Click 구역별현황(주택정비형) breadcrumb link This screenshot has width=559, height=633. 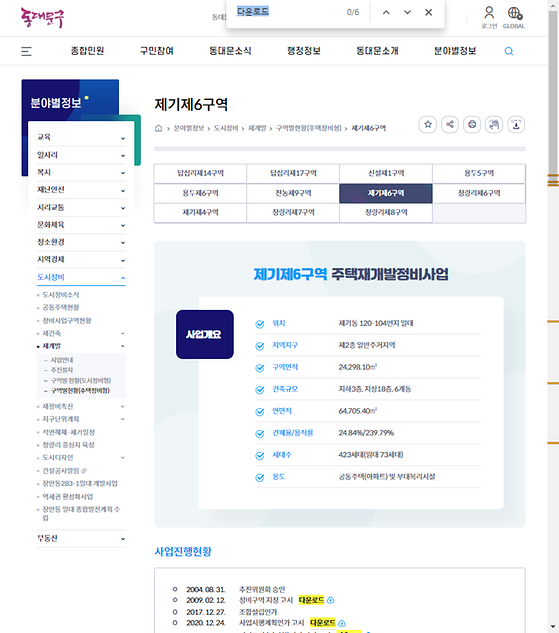(x=309, y=128)
